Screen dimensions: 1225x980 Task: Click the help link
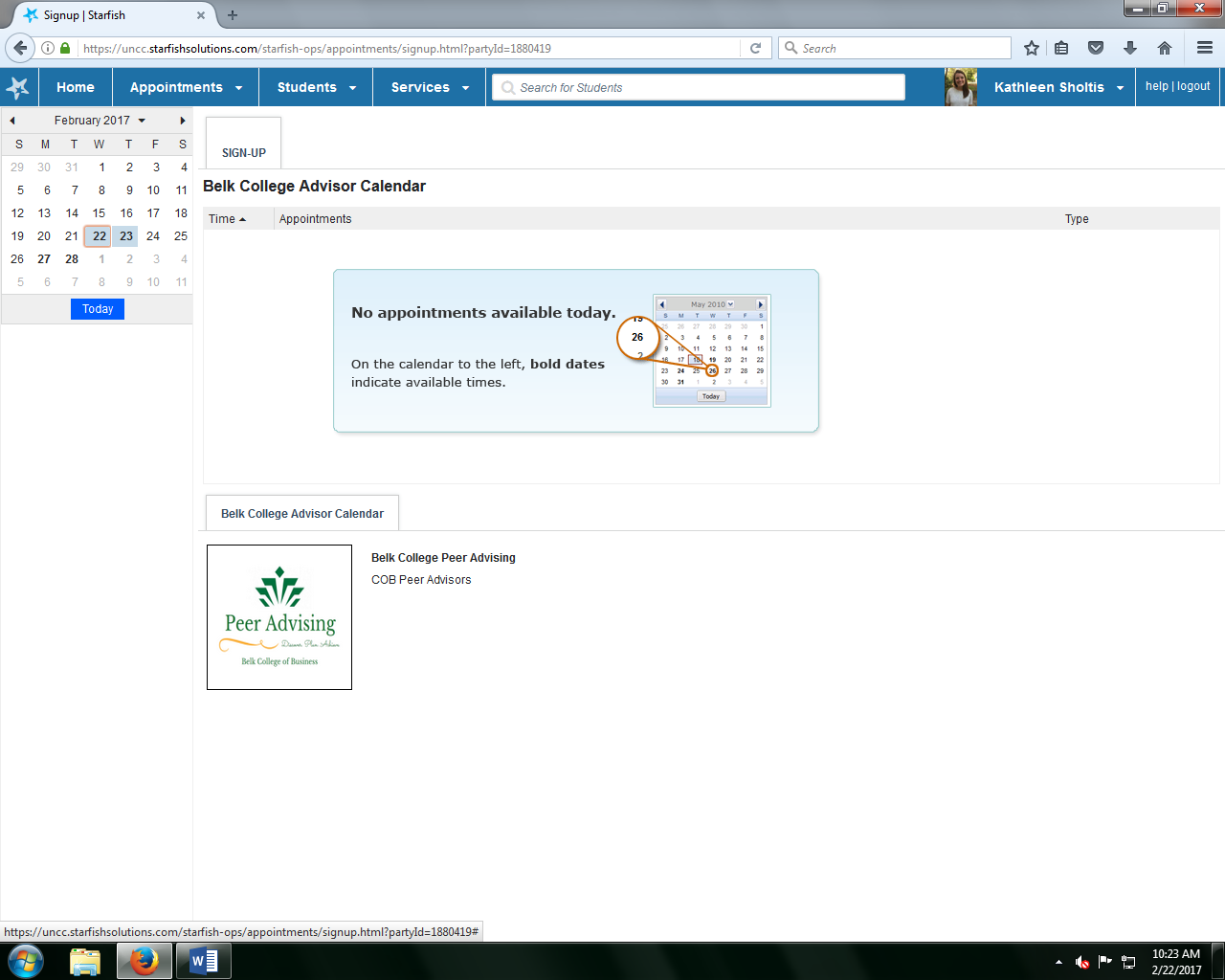click(1156, 86)
